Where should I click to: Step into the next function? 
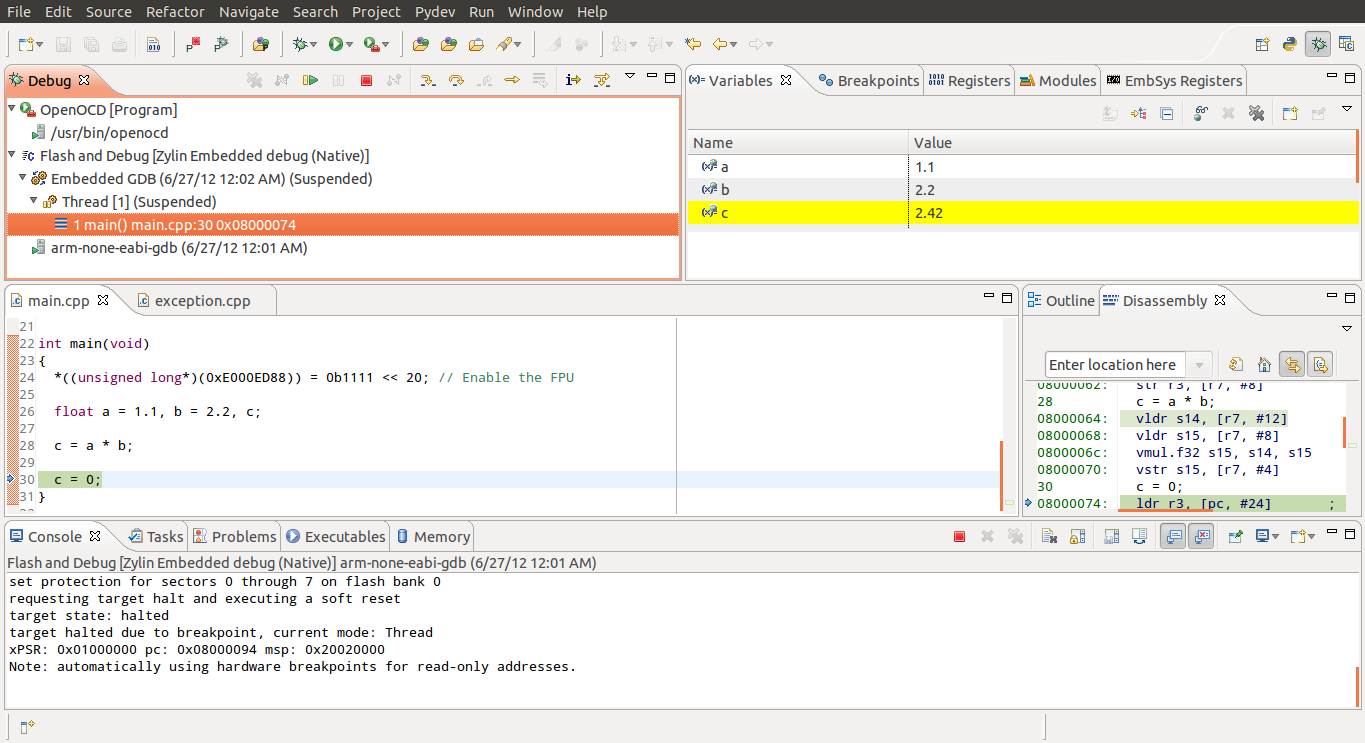(x=428, y=79)
